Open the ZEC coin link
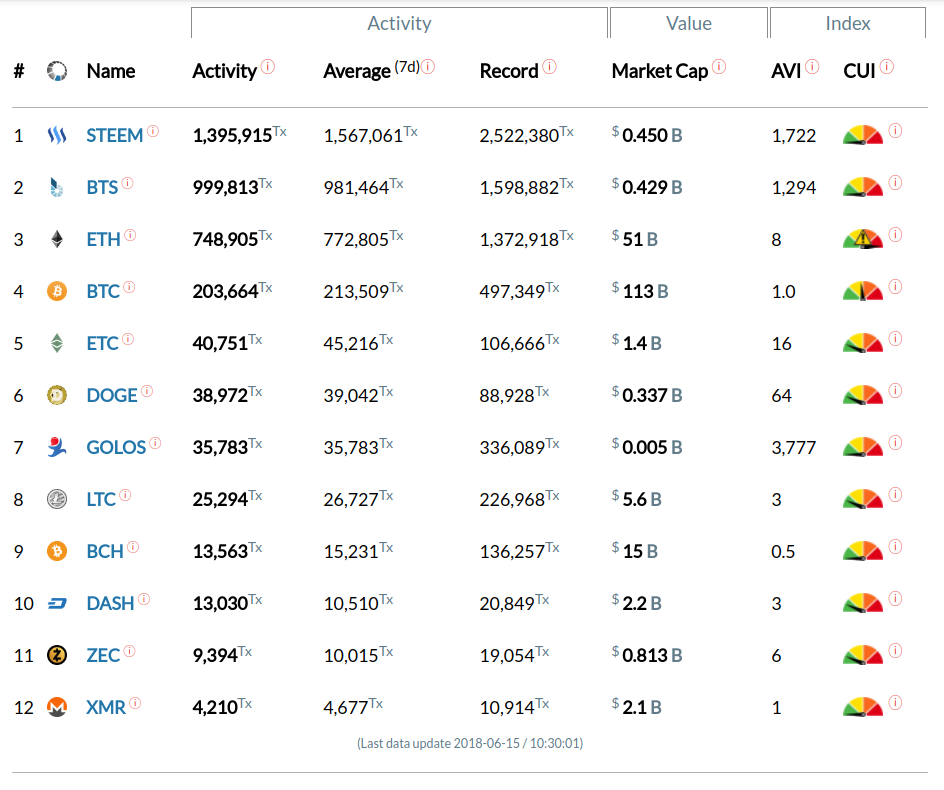 pyautogui.click(x=103, y=655)
